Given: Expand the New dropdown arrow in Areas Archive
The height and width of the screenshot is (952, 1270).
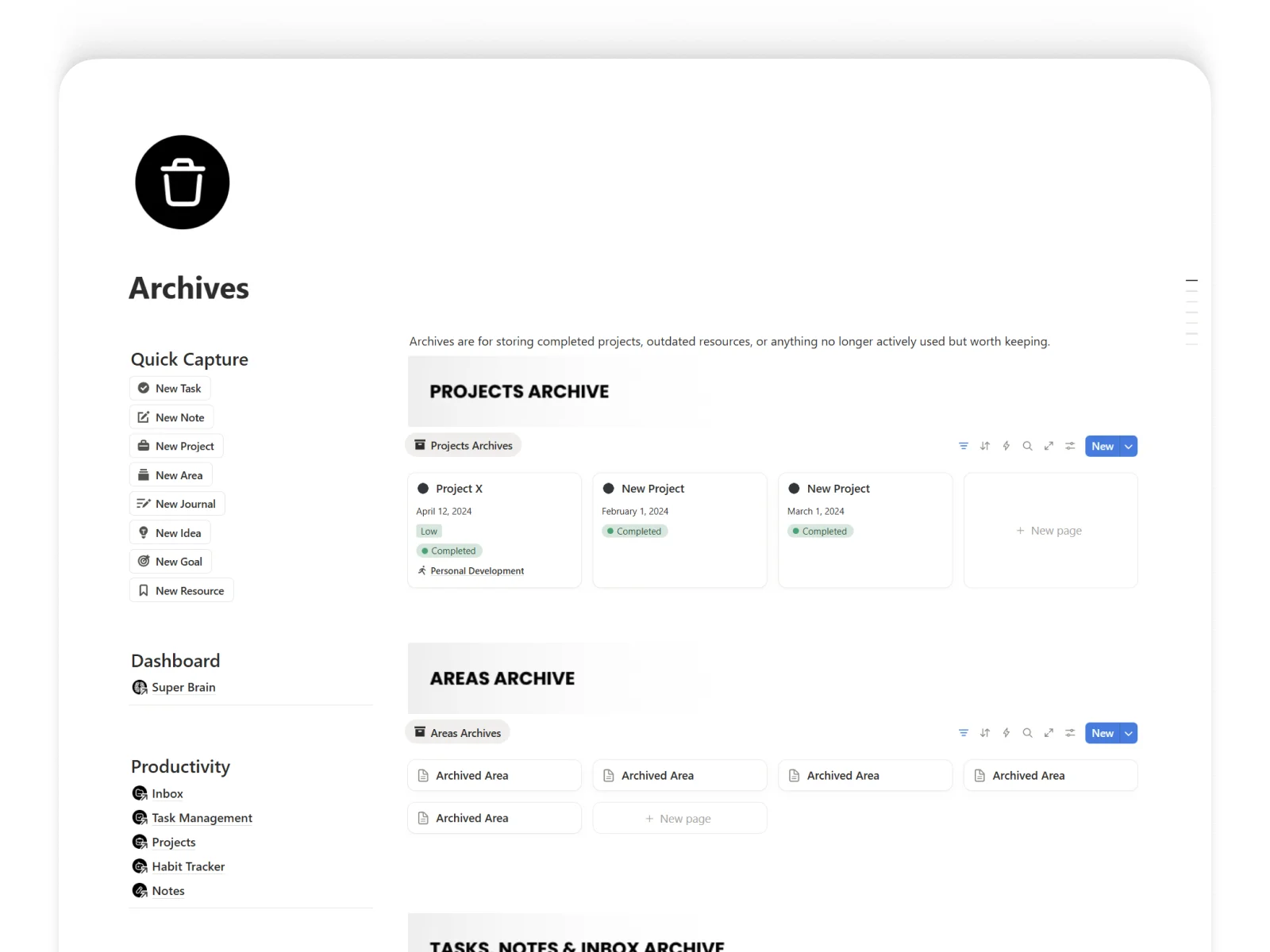Looking at the screenshot, I should [x=1128, y=733].
